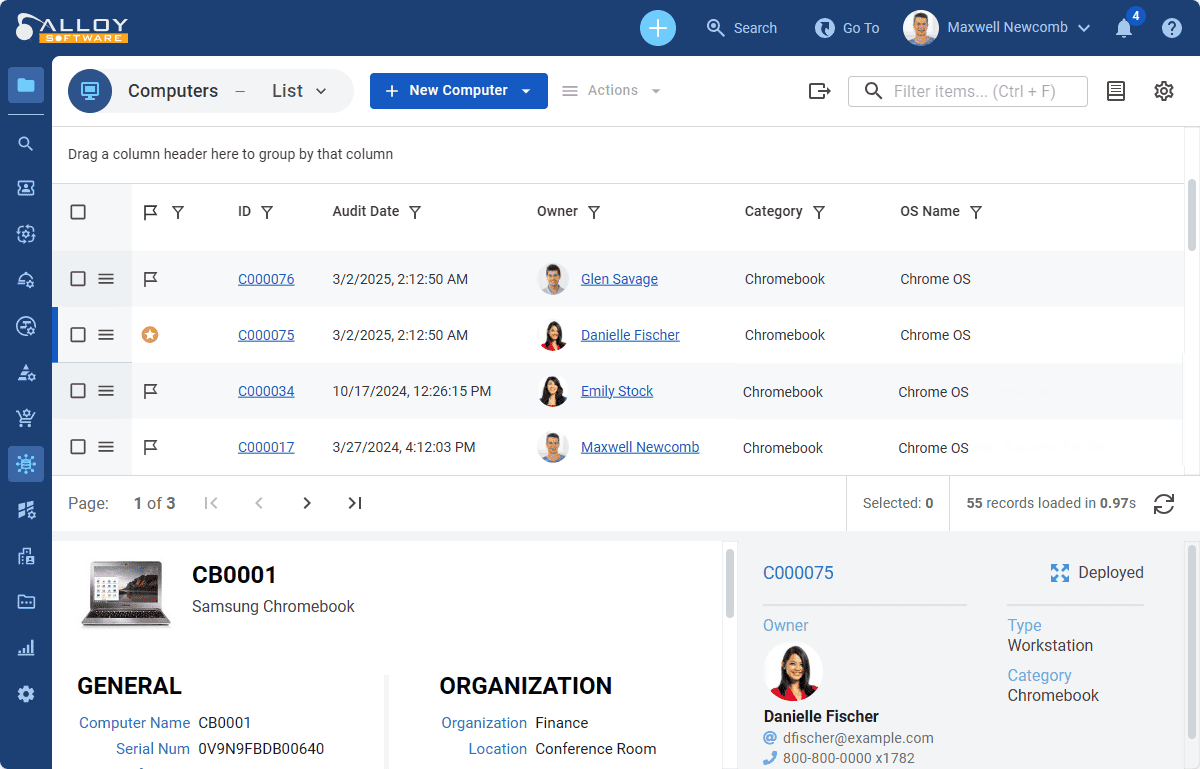
Task: Open computer record C000034 link
Action: point(266,391)
